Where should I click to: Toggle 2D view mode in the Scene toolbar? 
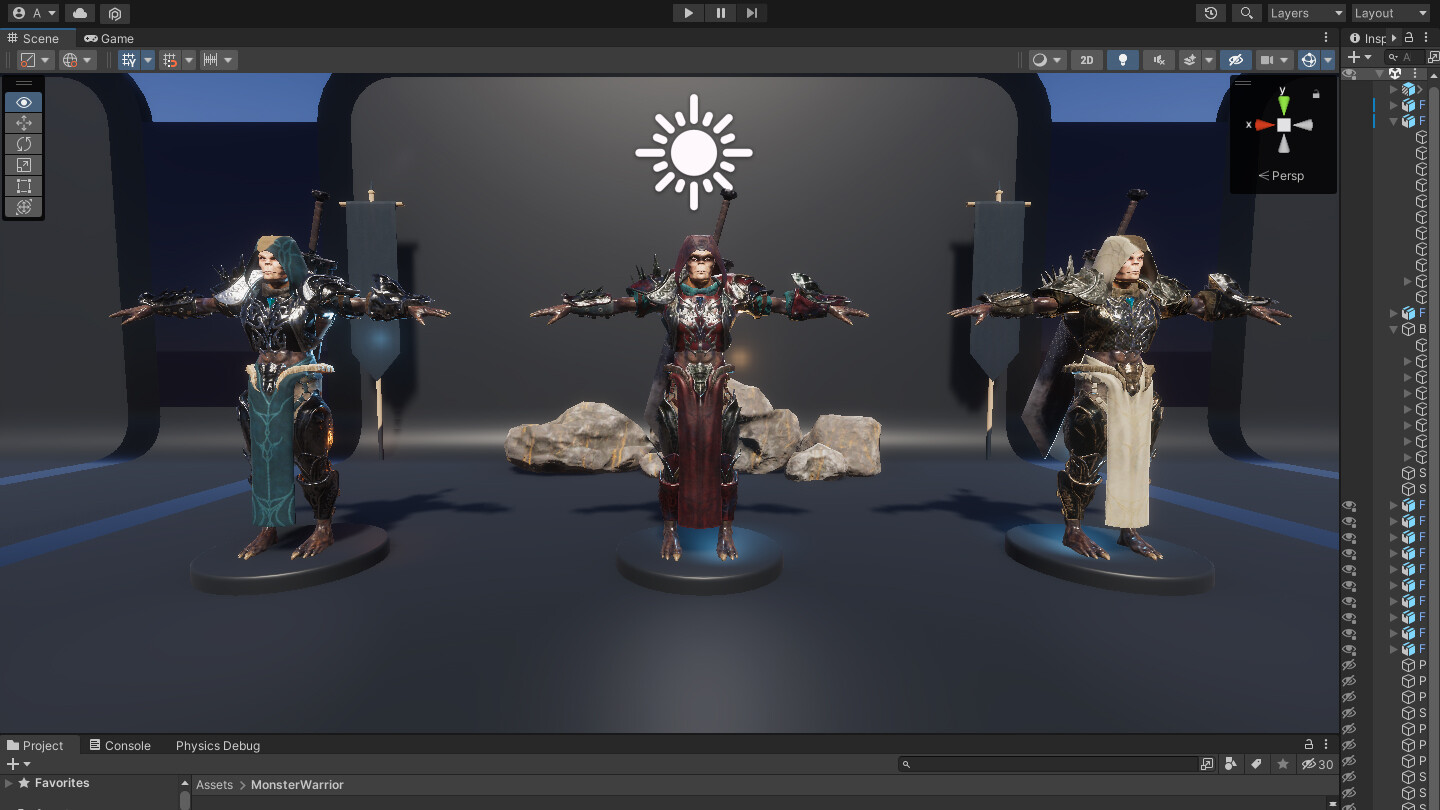pos(1086,59)
